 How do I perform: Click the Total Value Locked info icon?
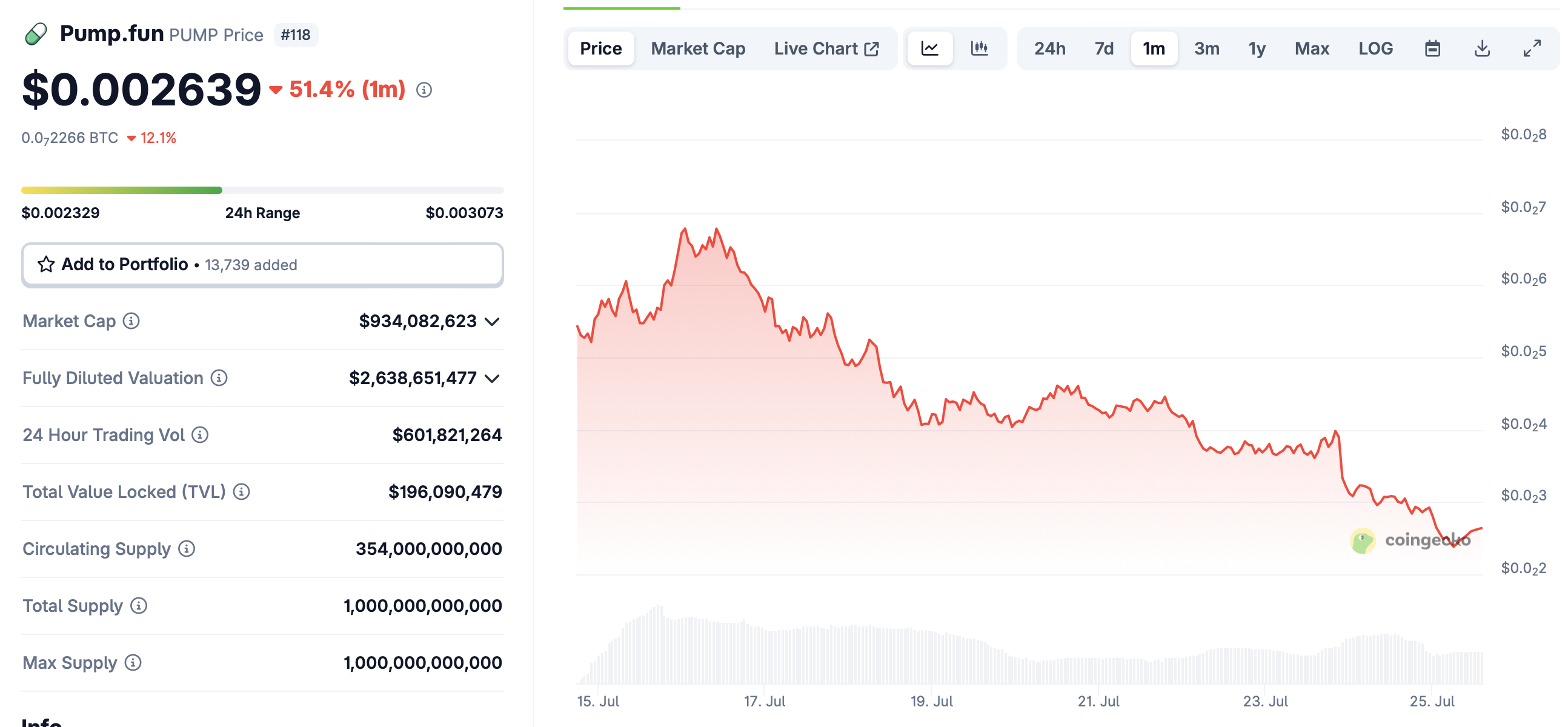tap(242, 492)
